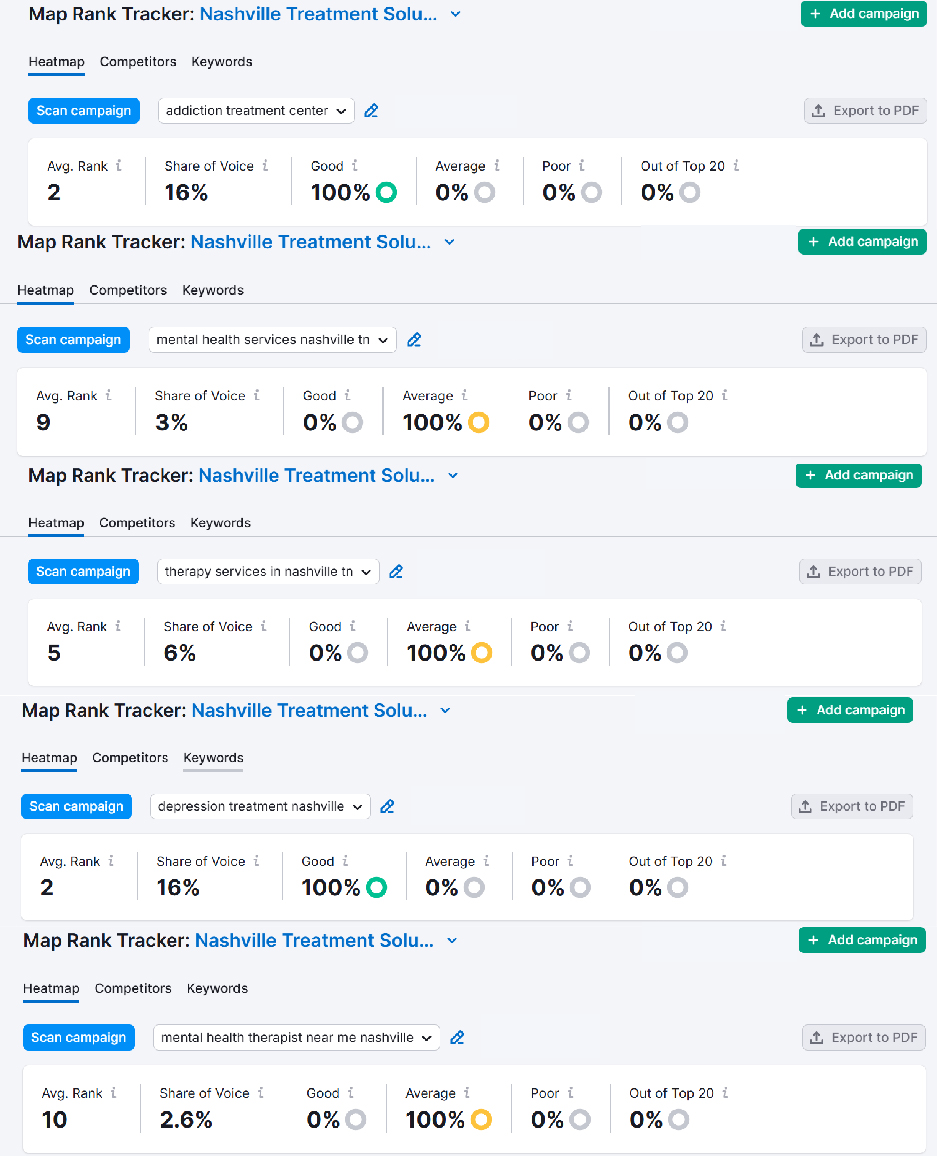Click info icon beside Share of Voice 2.6%
This screenshot has width=937, height=1156.
(259, 1094)
